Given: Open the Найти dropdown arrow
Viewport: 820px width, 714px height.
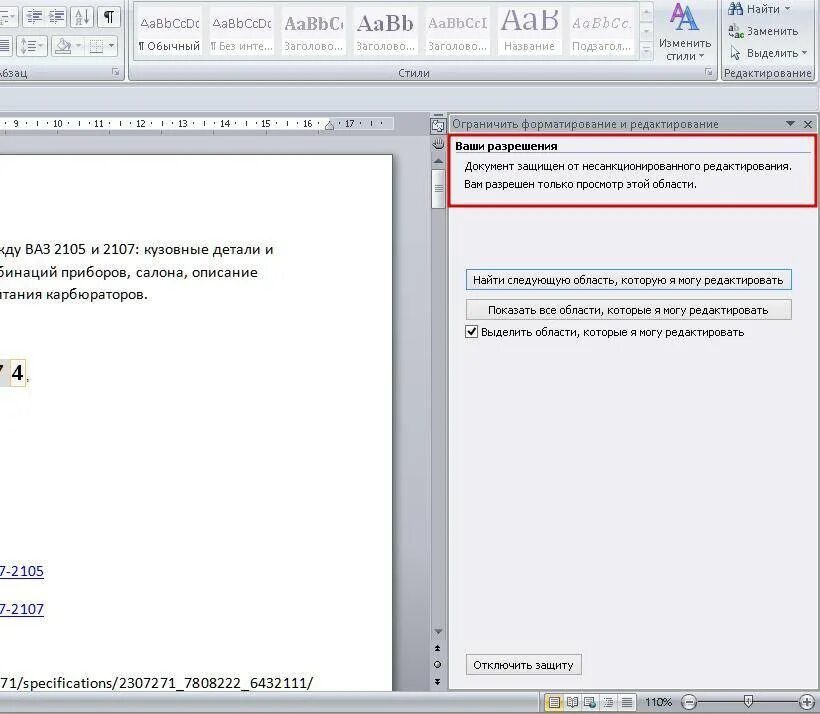Looking at the screenshot, I should [788, 9].
